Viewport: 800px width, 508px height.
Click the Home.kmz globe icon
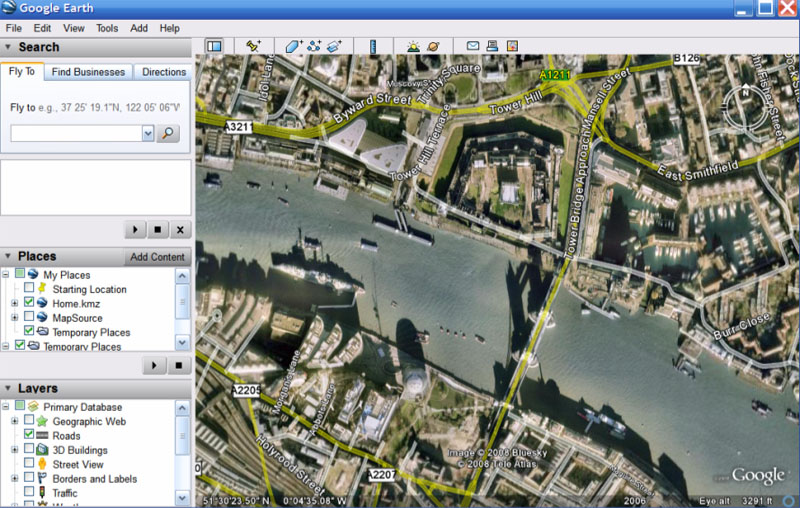(42, 303)
